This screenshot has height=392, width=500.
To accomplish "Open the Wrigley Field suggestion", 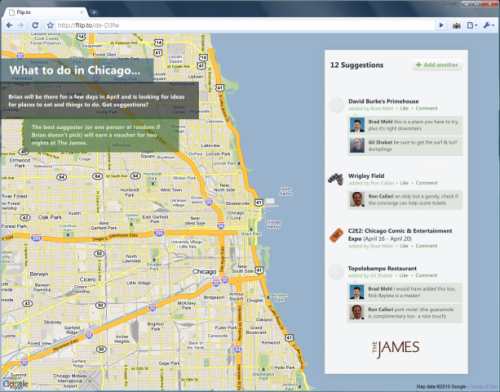I will pyautogui.click(x=366, y=176).
